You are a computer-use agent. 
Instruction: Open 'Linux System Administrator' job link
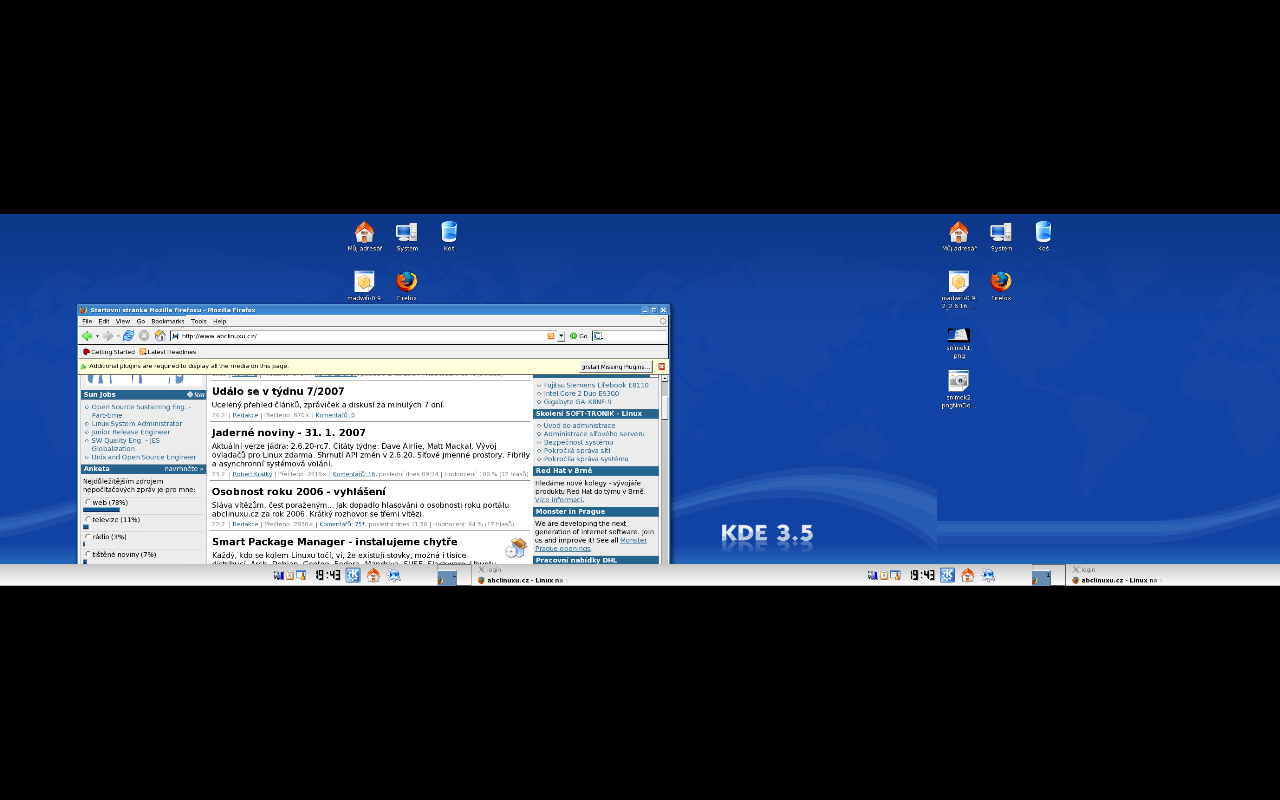pos(137,424)
